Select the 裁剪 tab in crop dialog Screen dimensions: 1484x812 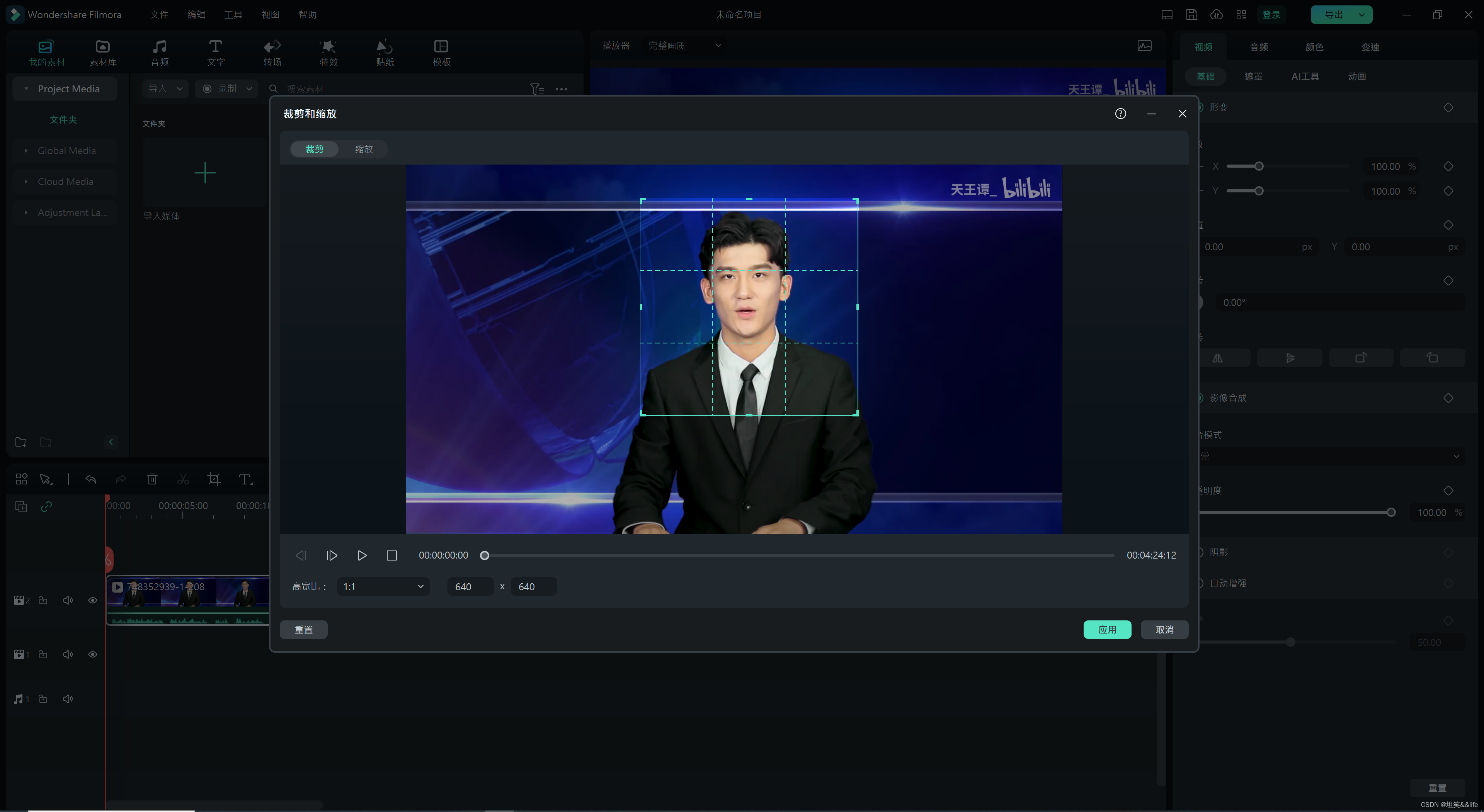tap(314, 149)
